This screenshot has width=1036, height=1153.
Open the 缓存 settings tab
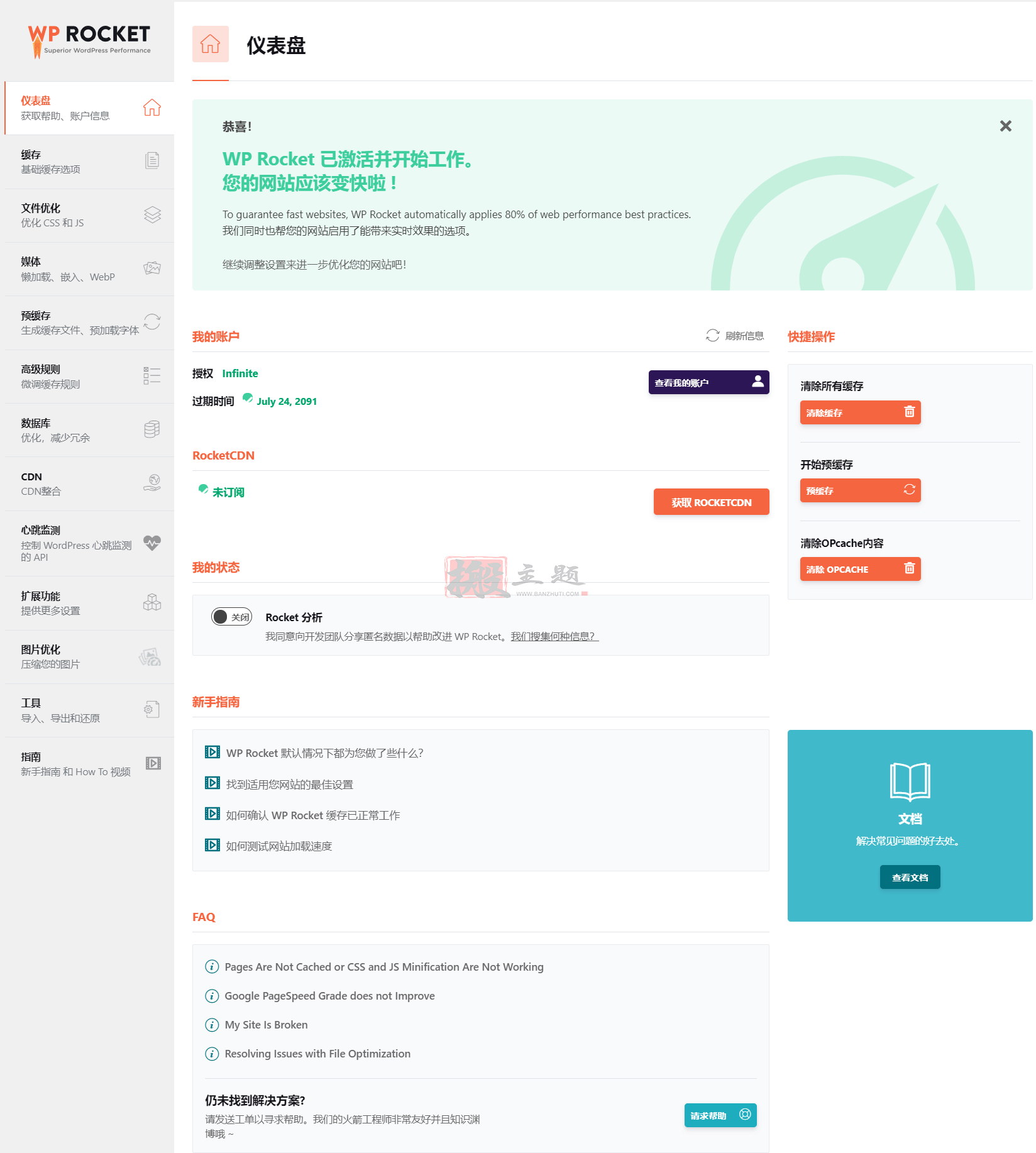click(x=89, y=162)
